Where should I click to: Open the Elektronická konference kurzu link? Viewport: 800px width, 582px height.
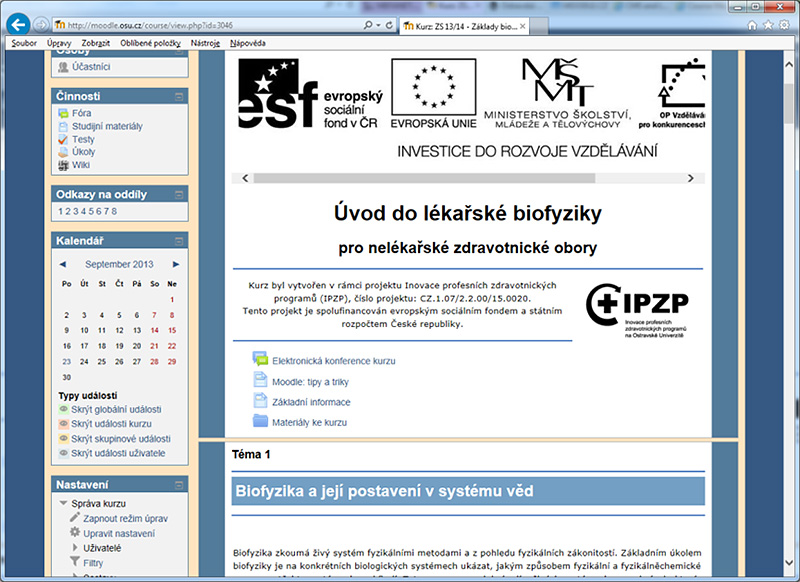pos(334,361)
